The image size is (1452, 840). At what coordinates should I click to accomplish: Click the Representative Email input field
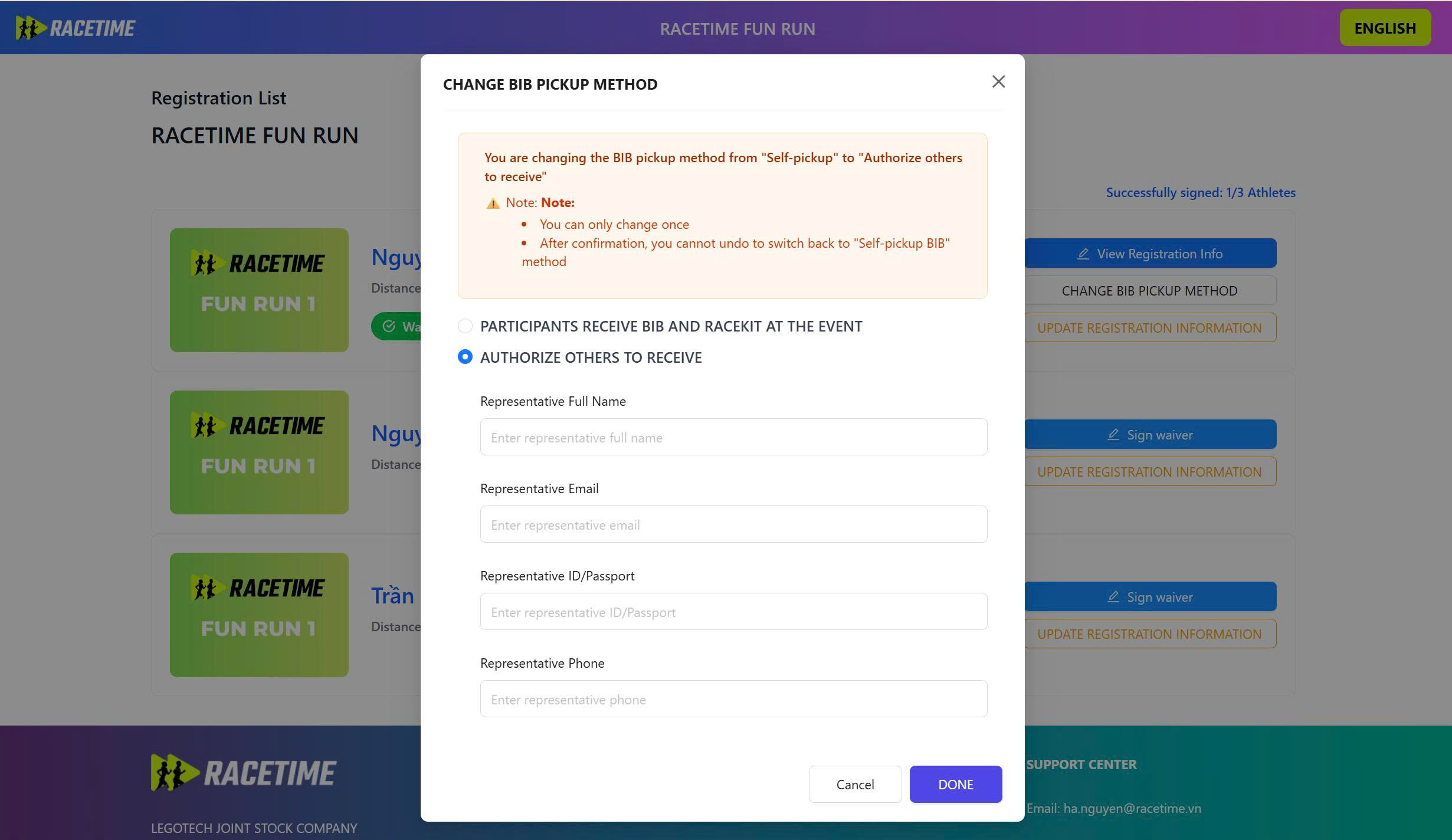(x=733, y=524)
